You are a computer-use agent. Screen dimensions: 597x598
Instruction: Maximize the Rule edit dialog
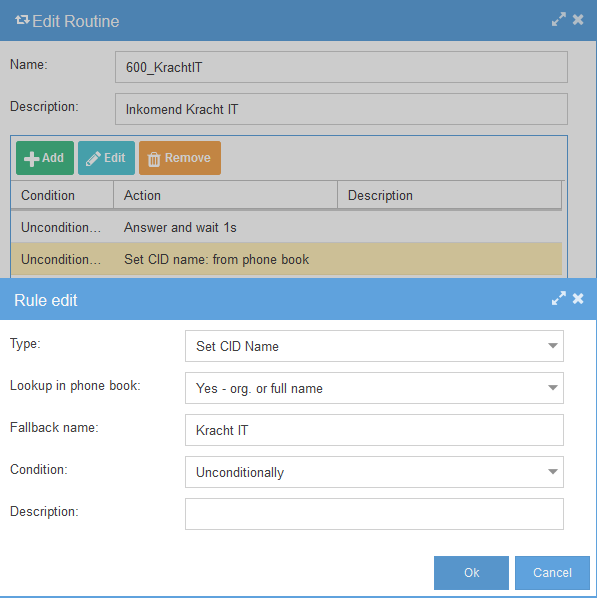pos(558,298)
